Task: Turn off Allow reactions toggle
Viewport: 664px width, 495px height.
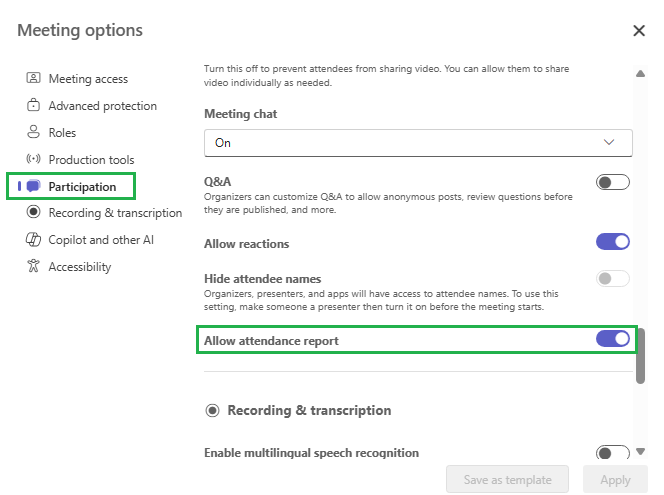Action: coord(612,241)
